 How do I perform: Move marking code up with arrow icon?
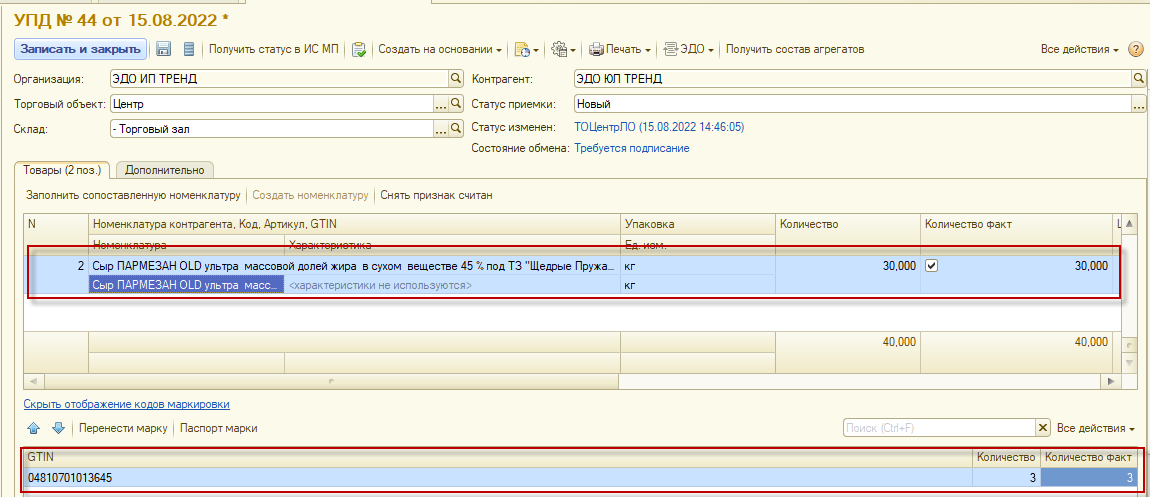pos(33,428)
